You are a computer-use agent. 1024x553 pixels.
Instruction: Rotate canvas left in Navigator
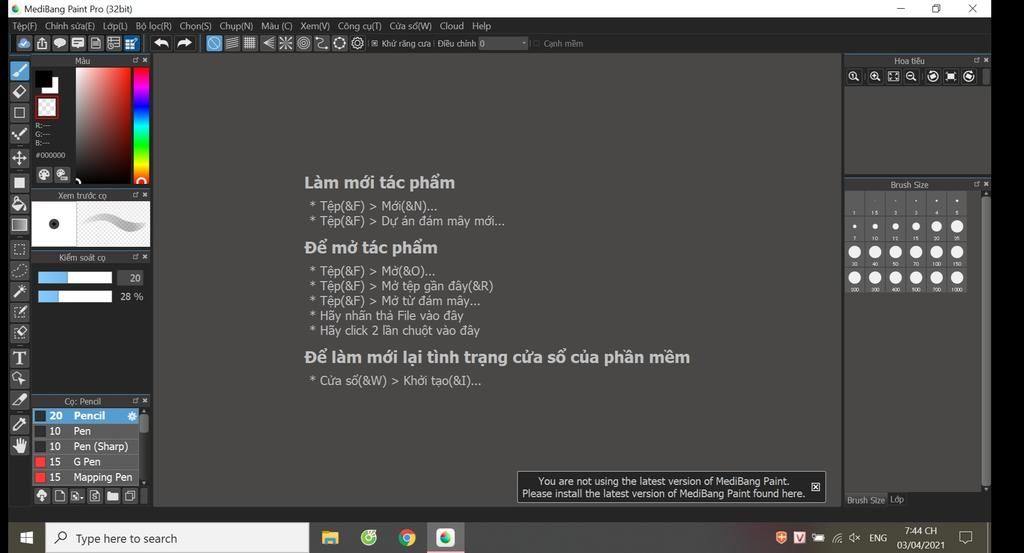[933, 76]
